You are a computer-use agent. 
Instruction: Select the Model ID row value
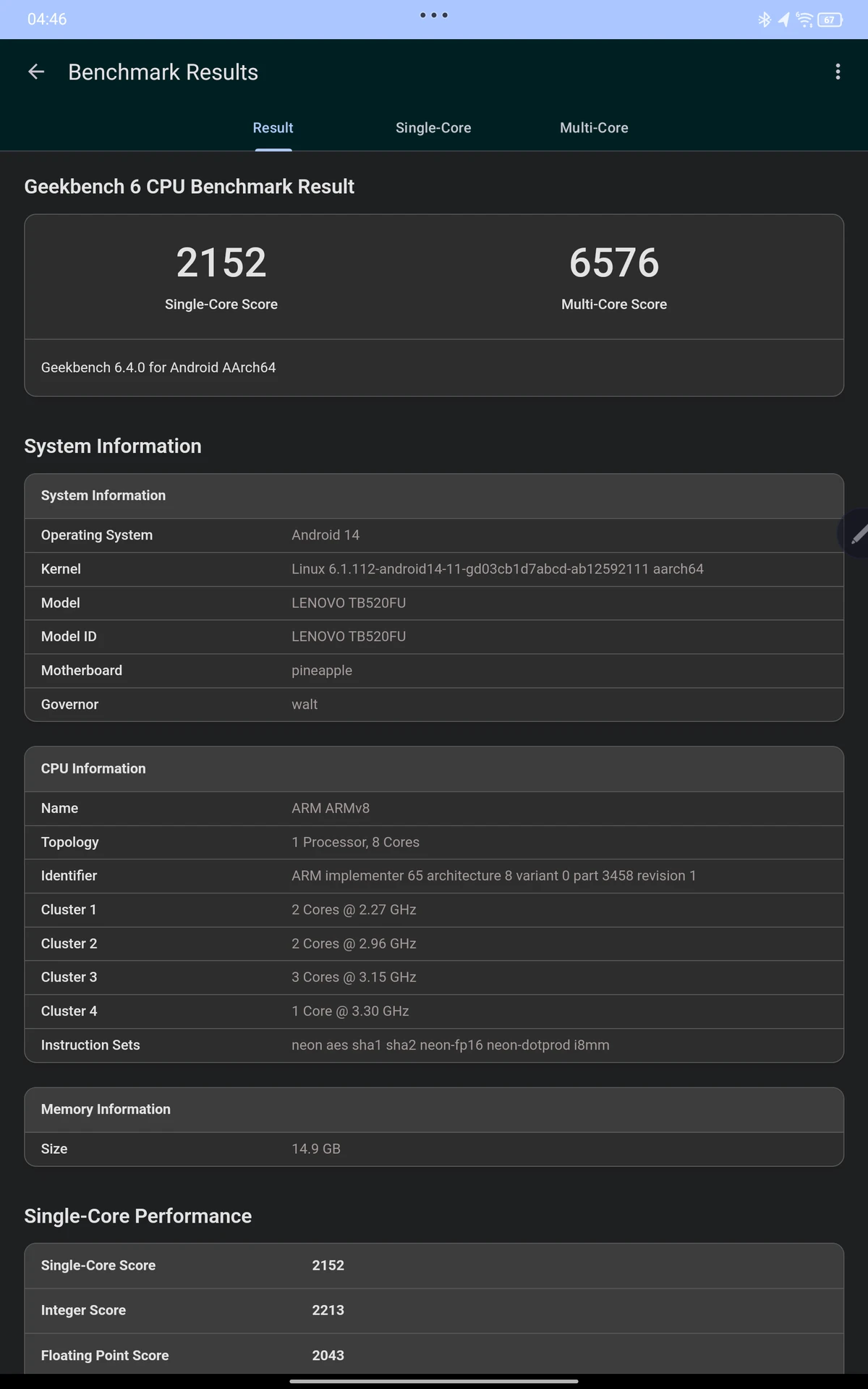coord(349,637)
